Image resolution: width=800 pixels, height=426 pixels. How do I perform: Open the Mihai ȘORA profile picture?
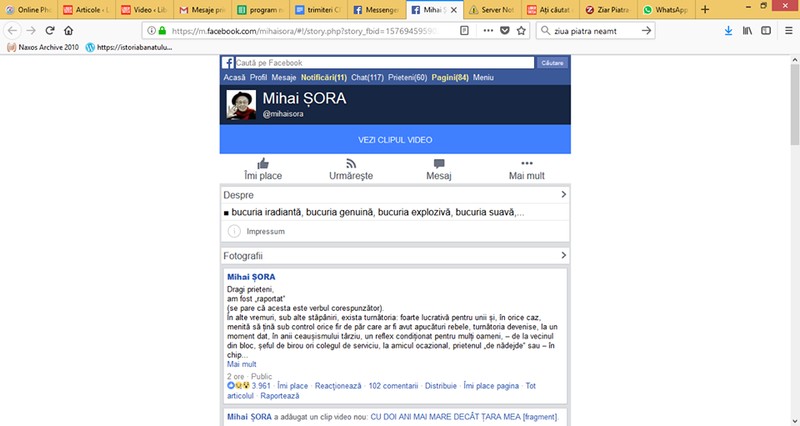pyautogui.click(x=241, y=105)
